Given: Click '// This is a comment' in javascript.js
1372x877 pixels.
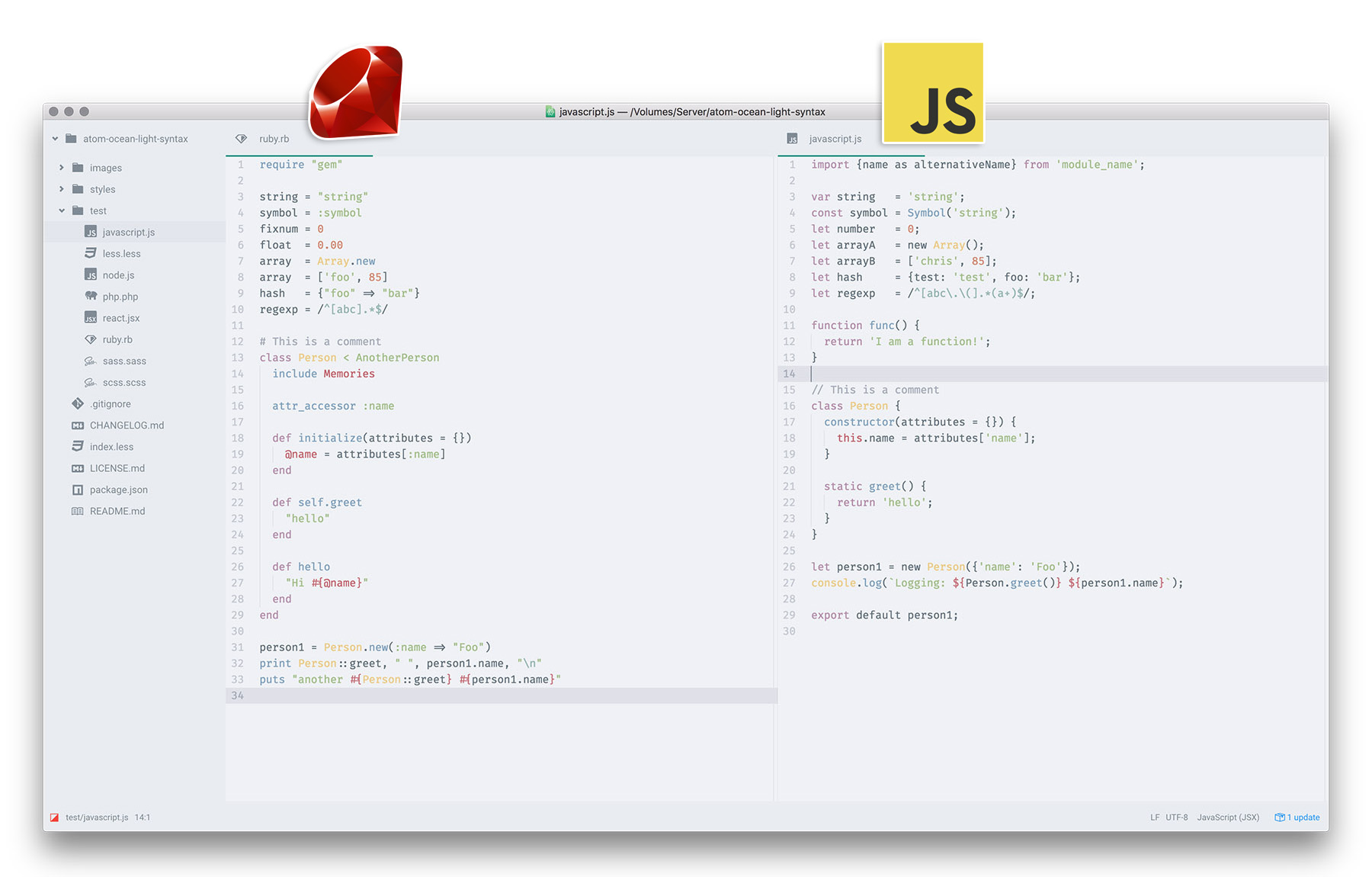Looking at the screenshot, I should (x=875, y=390).
